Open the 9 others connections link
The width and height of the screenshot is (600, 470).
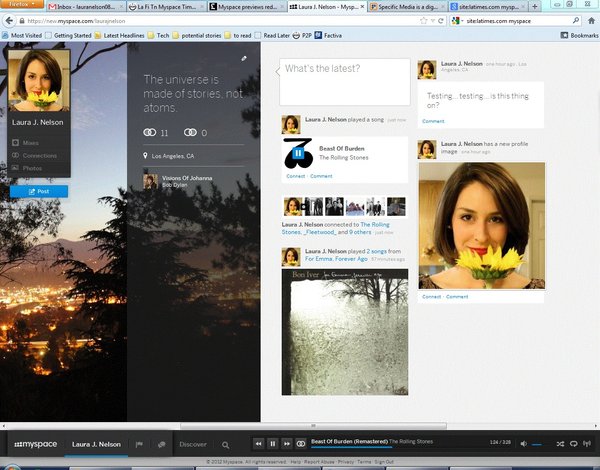[360, 232]
